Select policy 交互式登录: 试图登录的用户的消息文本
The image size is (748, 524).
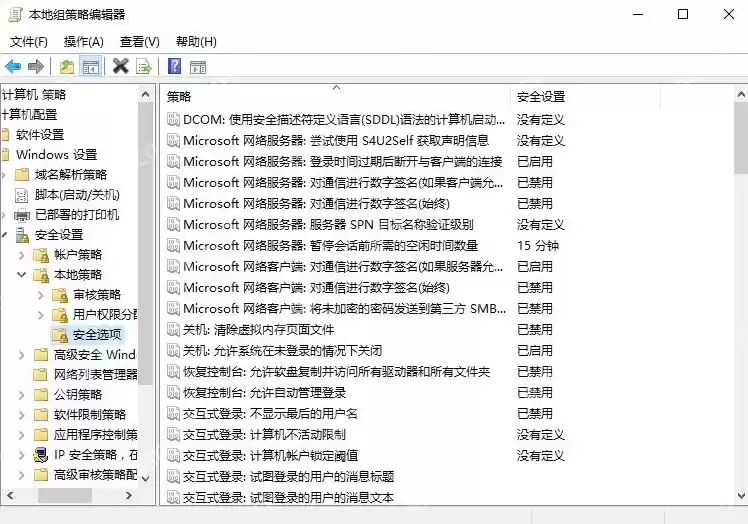pyautogui.click(x=289, y=497)
